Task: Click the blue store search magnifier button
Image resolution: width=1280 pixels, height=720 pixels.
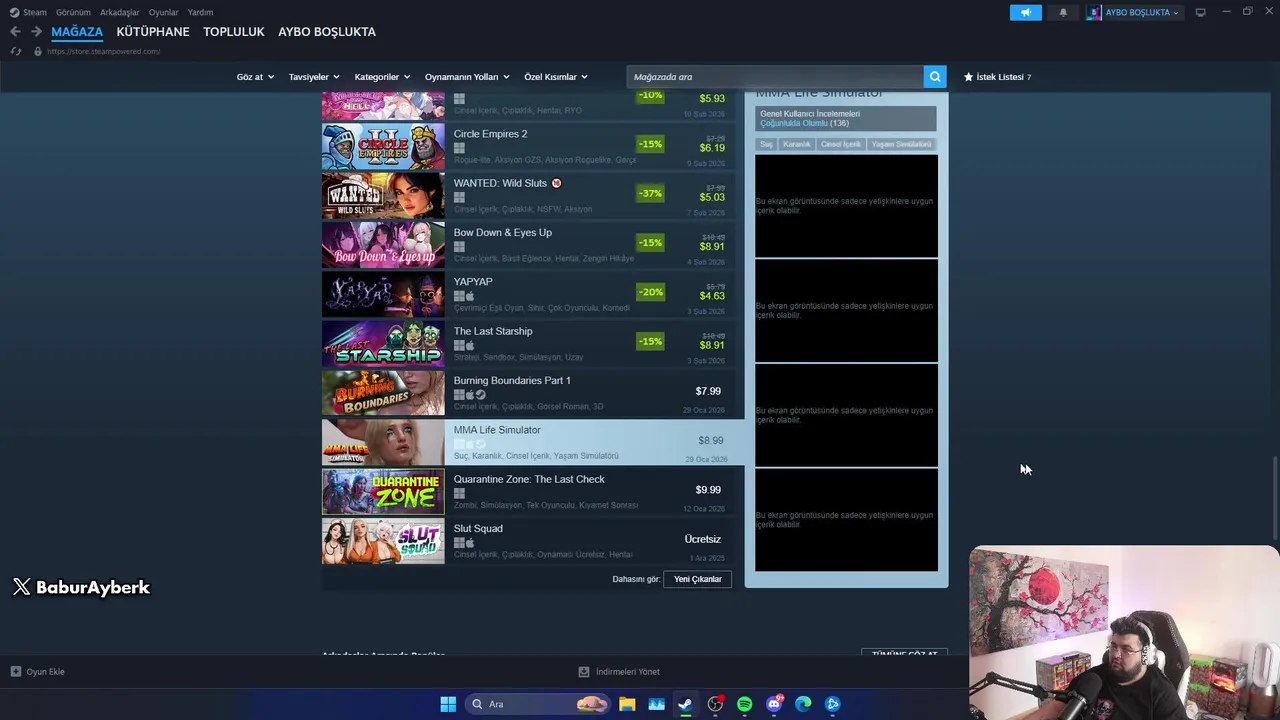Action: [x=935, y=77]
